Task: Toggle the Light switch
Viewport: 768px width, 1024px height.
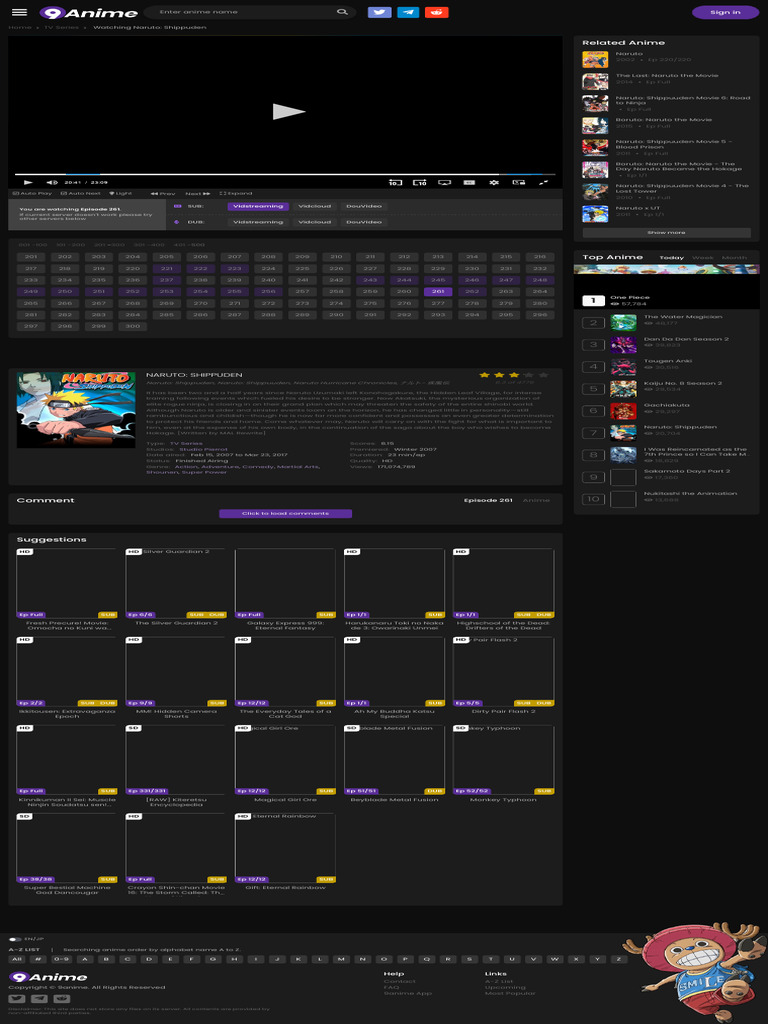Action: click(121, 194)
